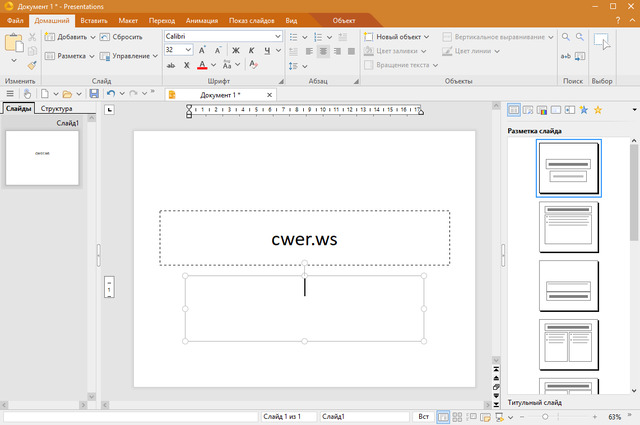Switch to the Структура panel tab
Viewport: 640px width, 425px height.
pyautogui.click(x=56, y=109)
